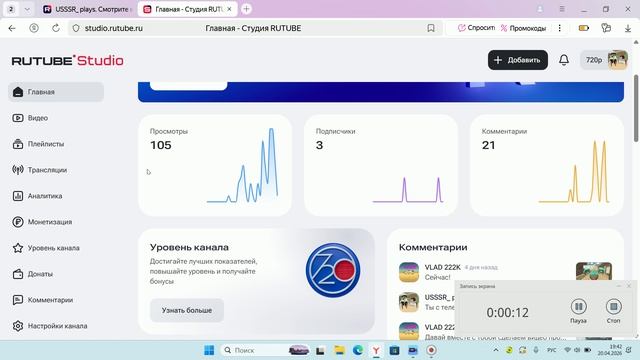Open the Монетизация ruble icon
Viewport: 640px width, 360px height.
tap(18, 222)
